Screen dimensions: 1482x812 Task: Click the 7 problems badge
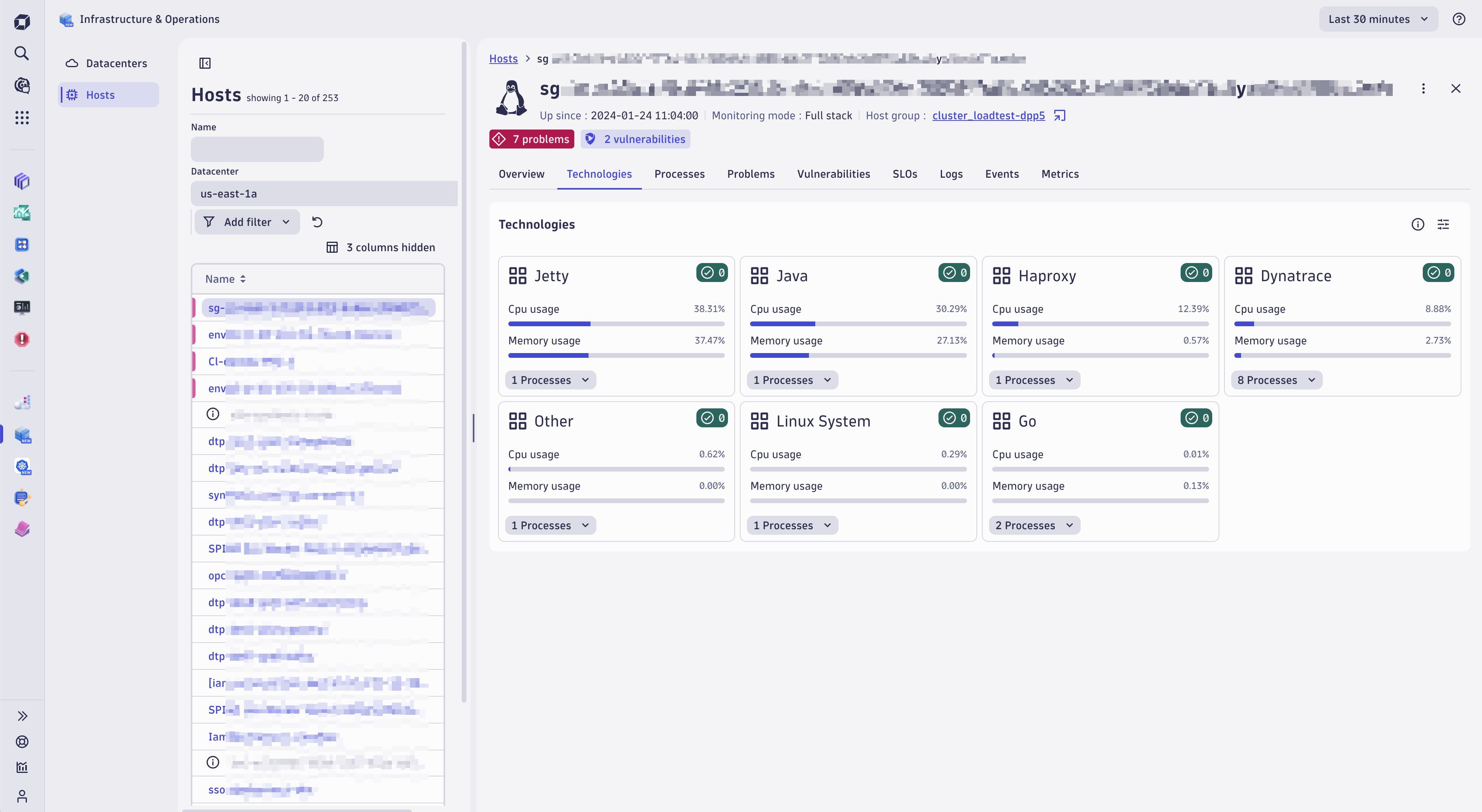click(x=532, y=139)
